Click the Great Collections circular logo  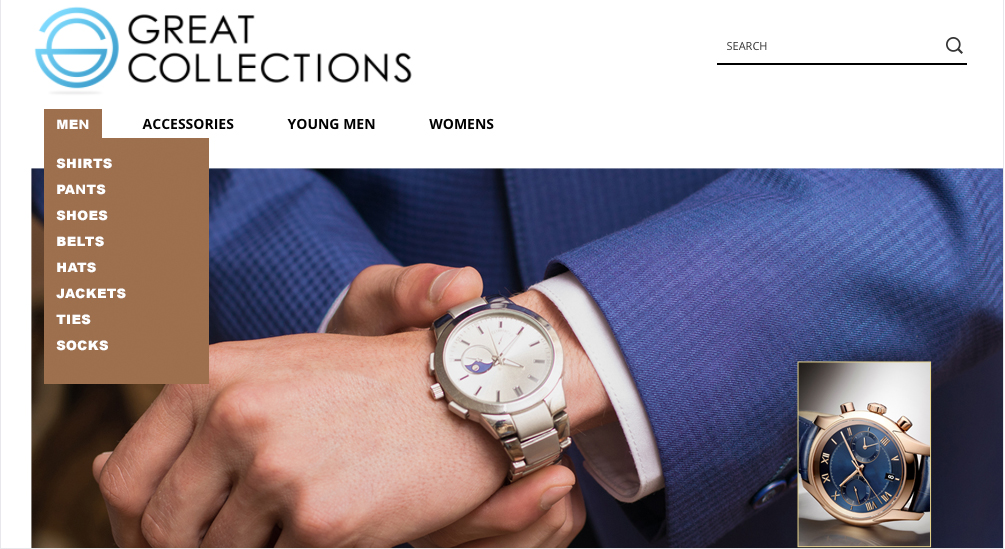77,48
